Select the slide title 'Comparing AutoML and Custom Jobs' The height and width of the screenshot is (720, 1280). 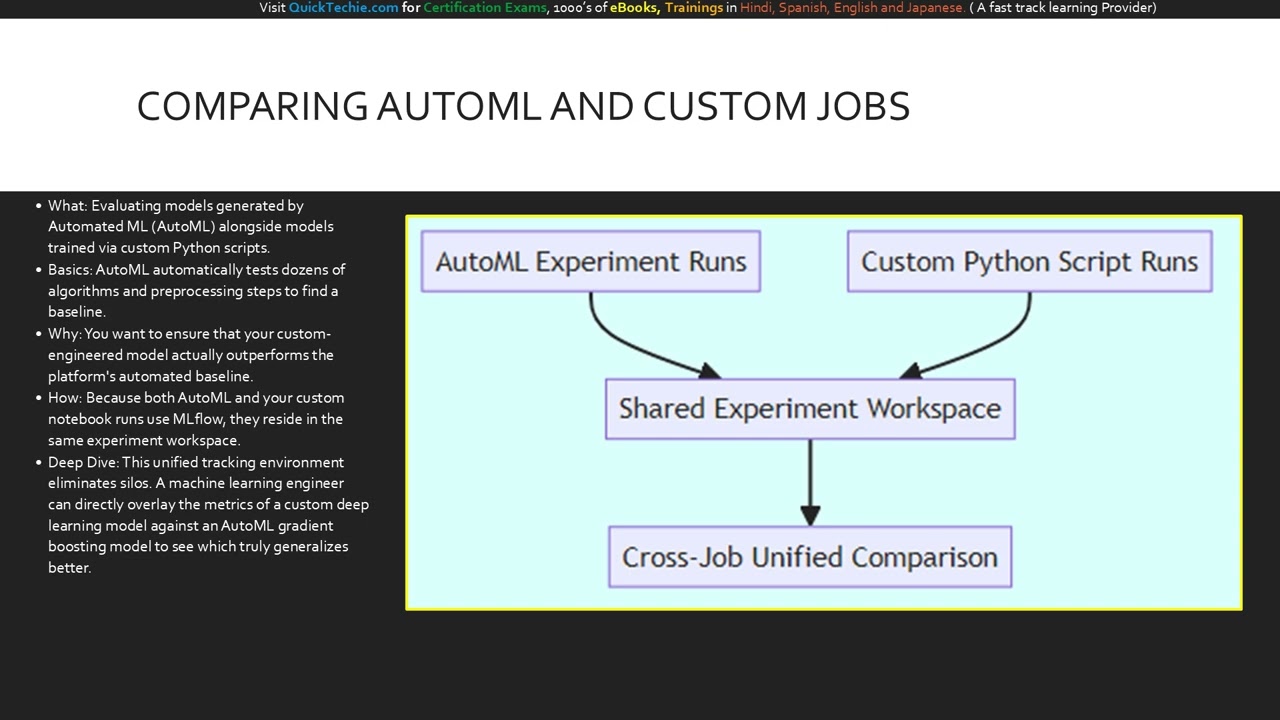[523, 106]
